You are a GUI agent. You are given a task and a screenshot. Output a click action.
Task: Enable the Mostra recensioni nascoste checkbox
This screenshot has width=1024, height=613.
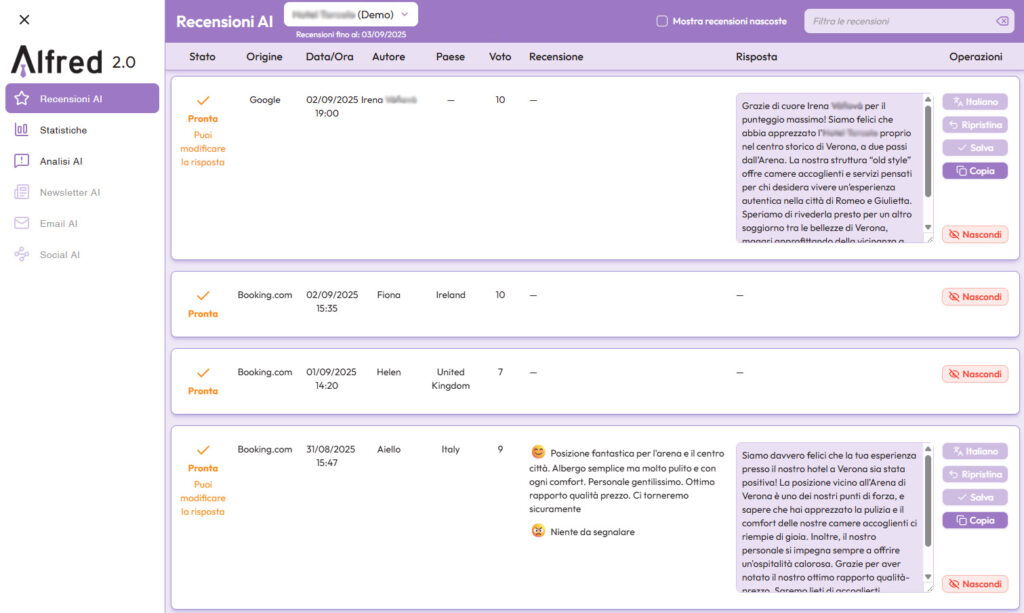tap(661, 21)
